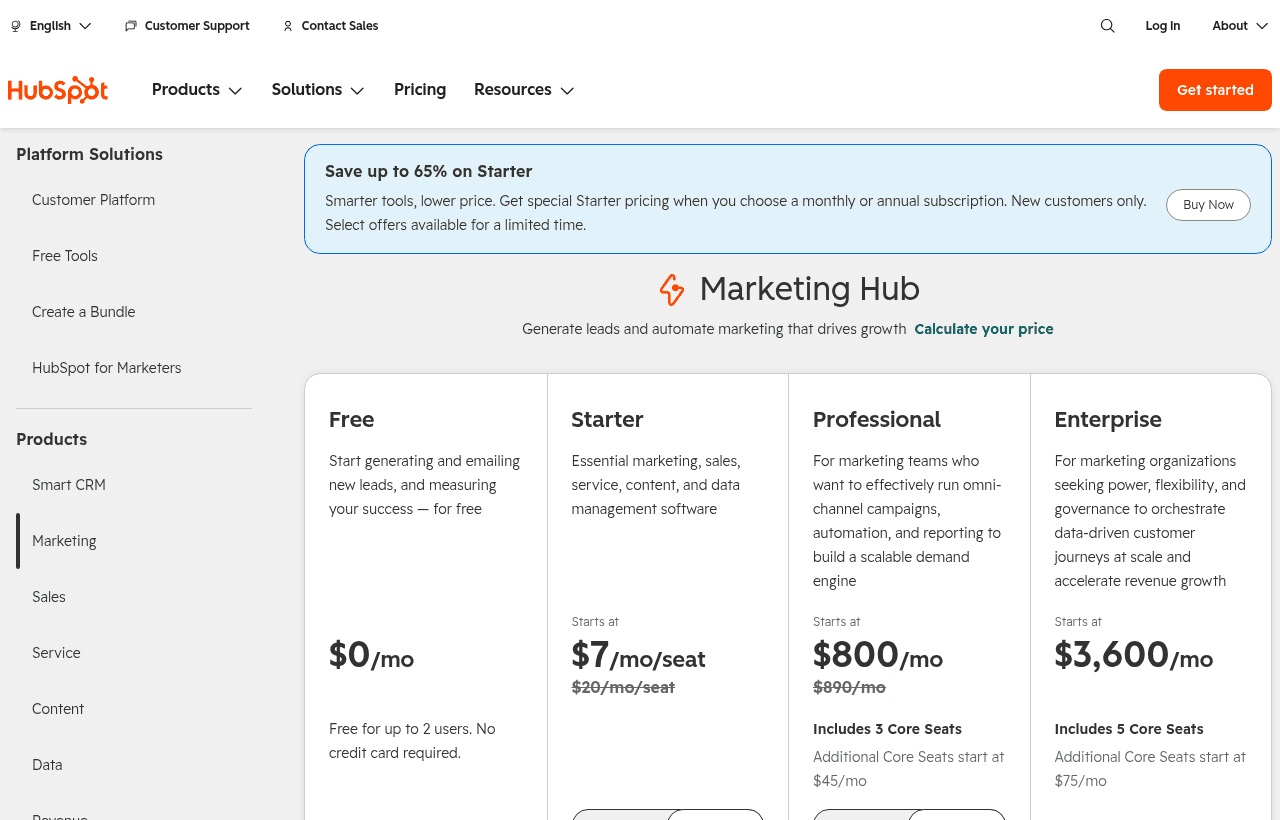Expand the Resources navigation menu
Image resolution: width=1280 pixels, height=820 pixels.
[524, 90]
